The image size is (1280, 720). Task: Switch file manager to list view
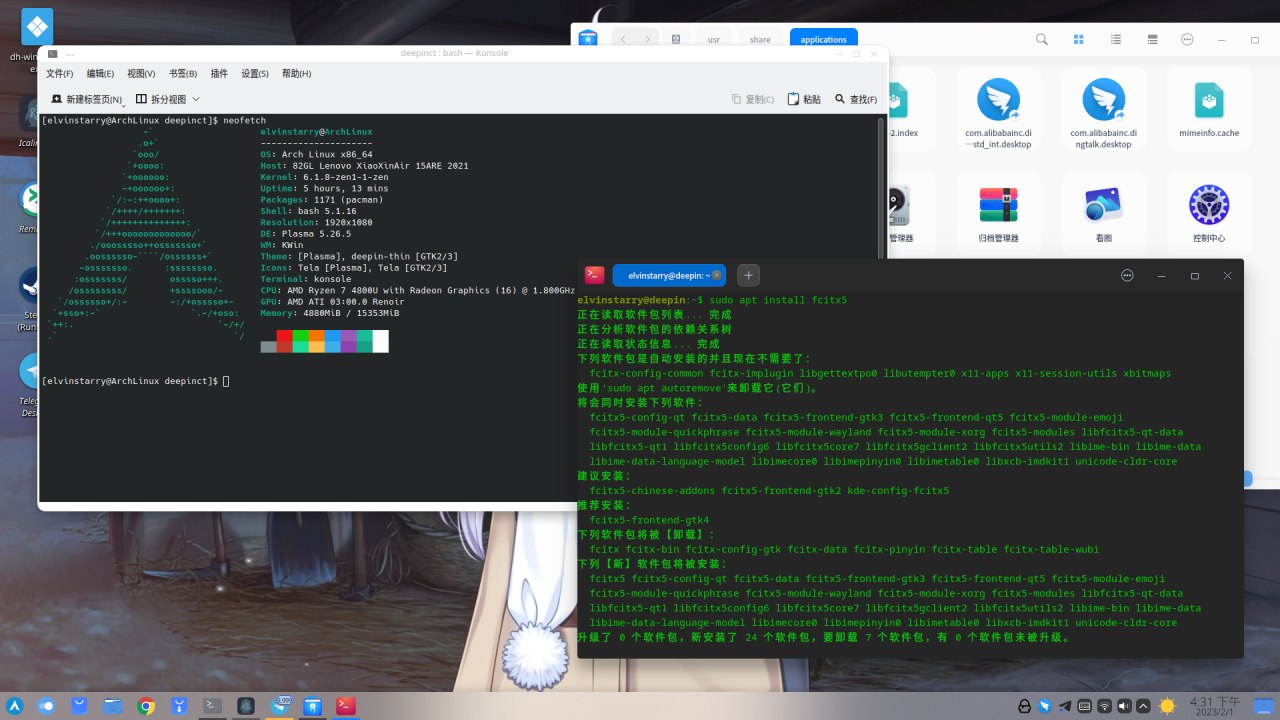pyautogui.click(x=1115, y=39)
